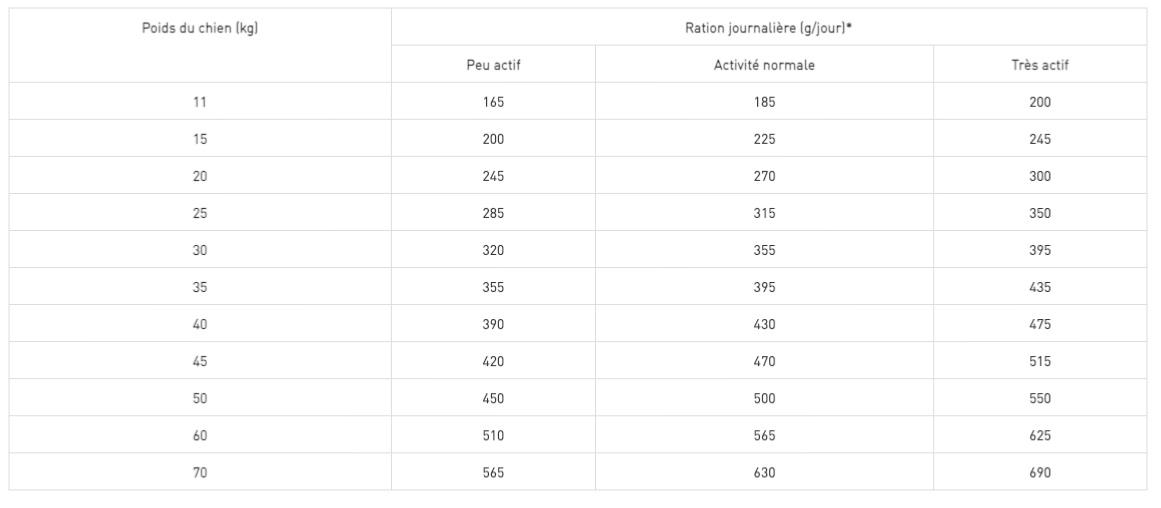1161x508 pixels.
Task: Click the 225 cell in the 15 kg row
Action: tap(764, 139)
